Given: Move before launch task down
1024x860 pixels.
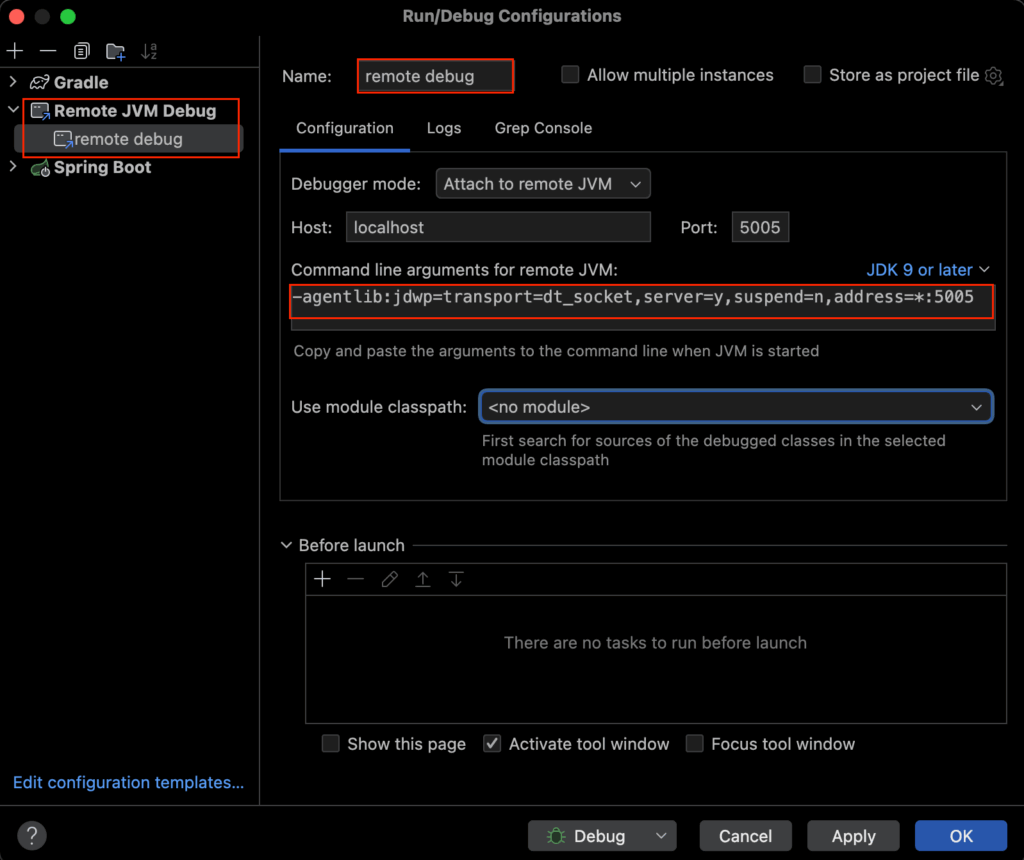Looking at the screenshot, I should pyautogui.click(x=456, y=579).
